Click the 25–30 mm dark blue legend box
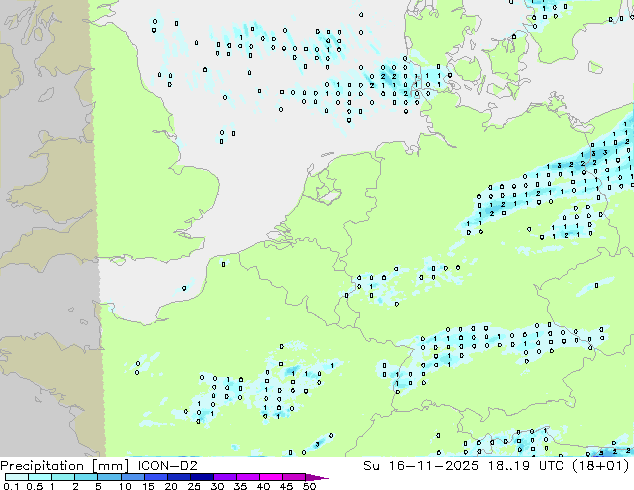Viewport: 634px width, 490px height. pos(202,477)
